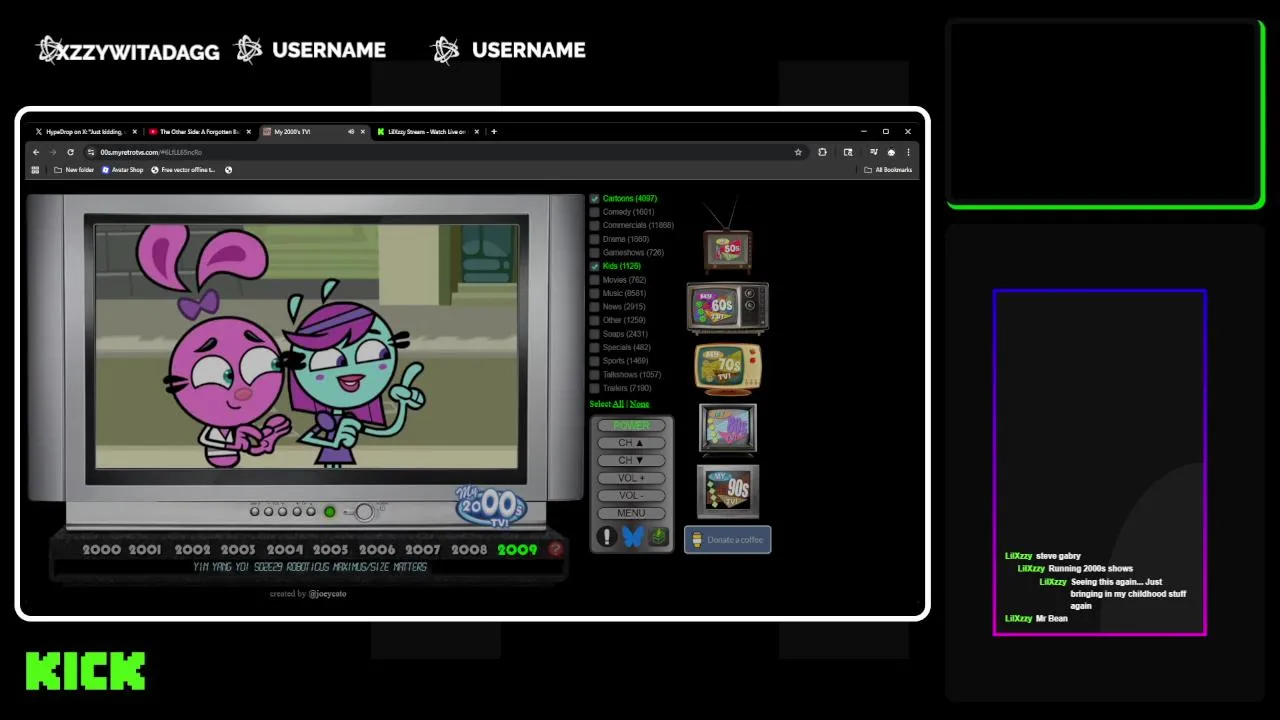Enable the Soaps category checkbox
Viewport: 1280px width, 720px height.
click(594, 334)
